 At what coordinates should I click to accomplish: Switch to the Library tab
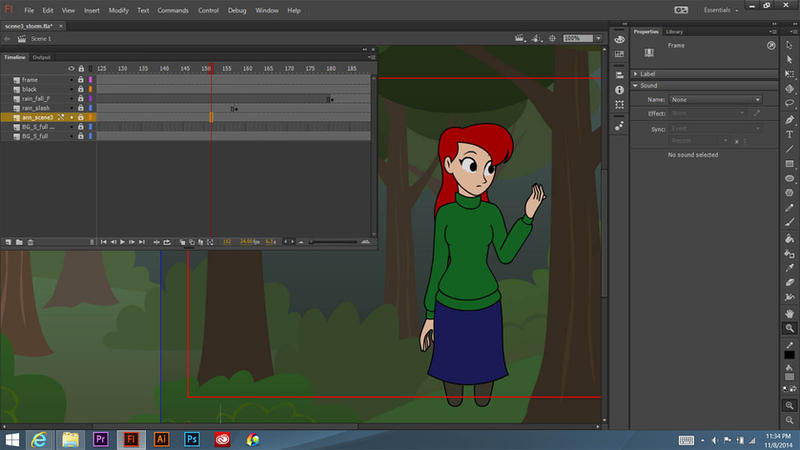coord(674,32)
